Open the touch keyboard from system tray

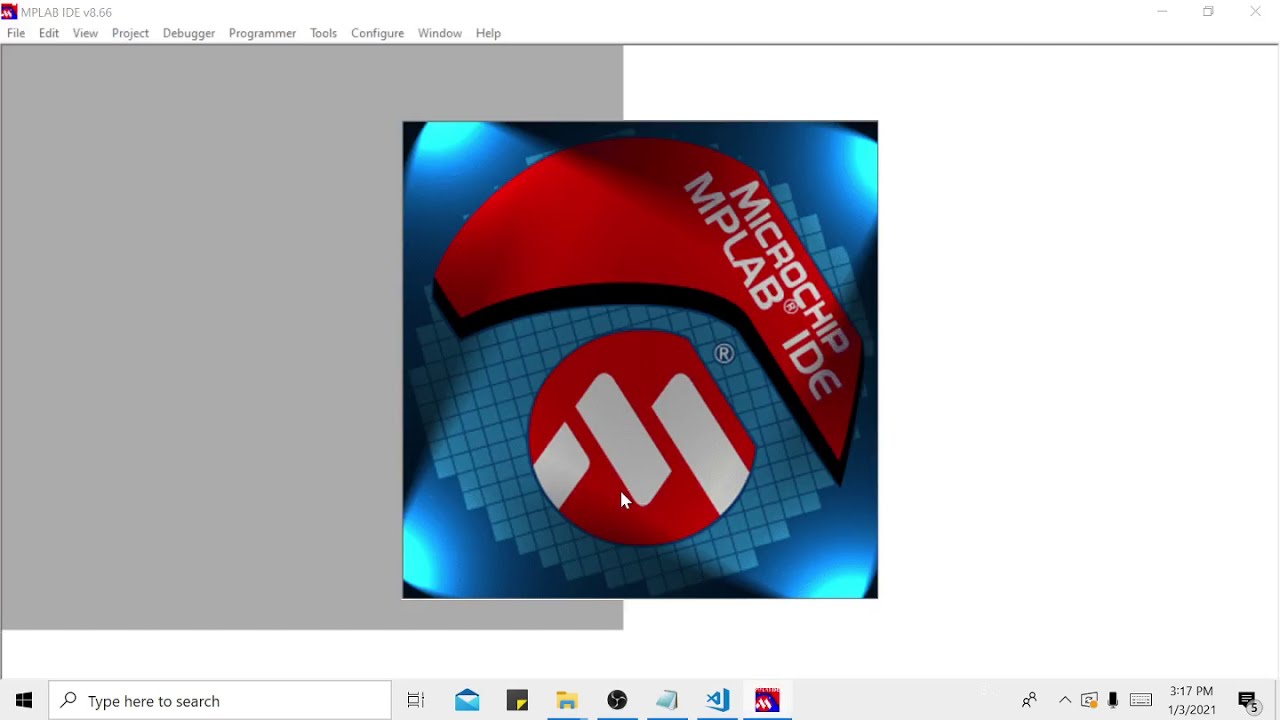(1141, 701)
